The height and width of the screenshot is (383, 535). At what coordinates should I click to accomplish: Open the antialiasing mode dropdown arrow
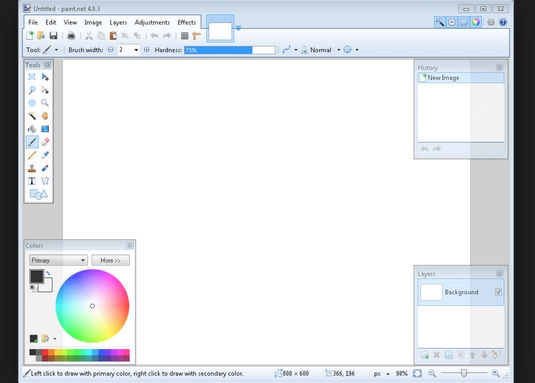(x=296, y=50)
